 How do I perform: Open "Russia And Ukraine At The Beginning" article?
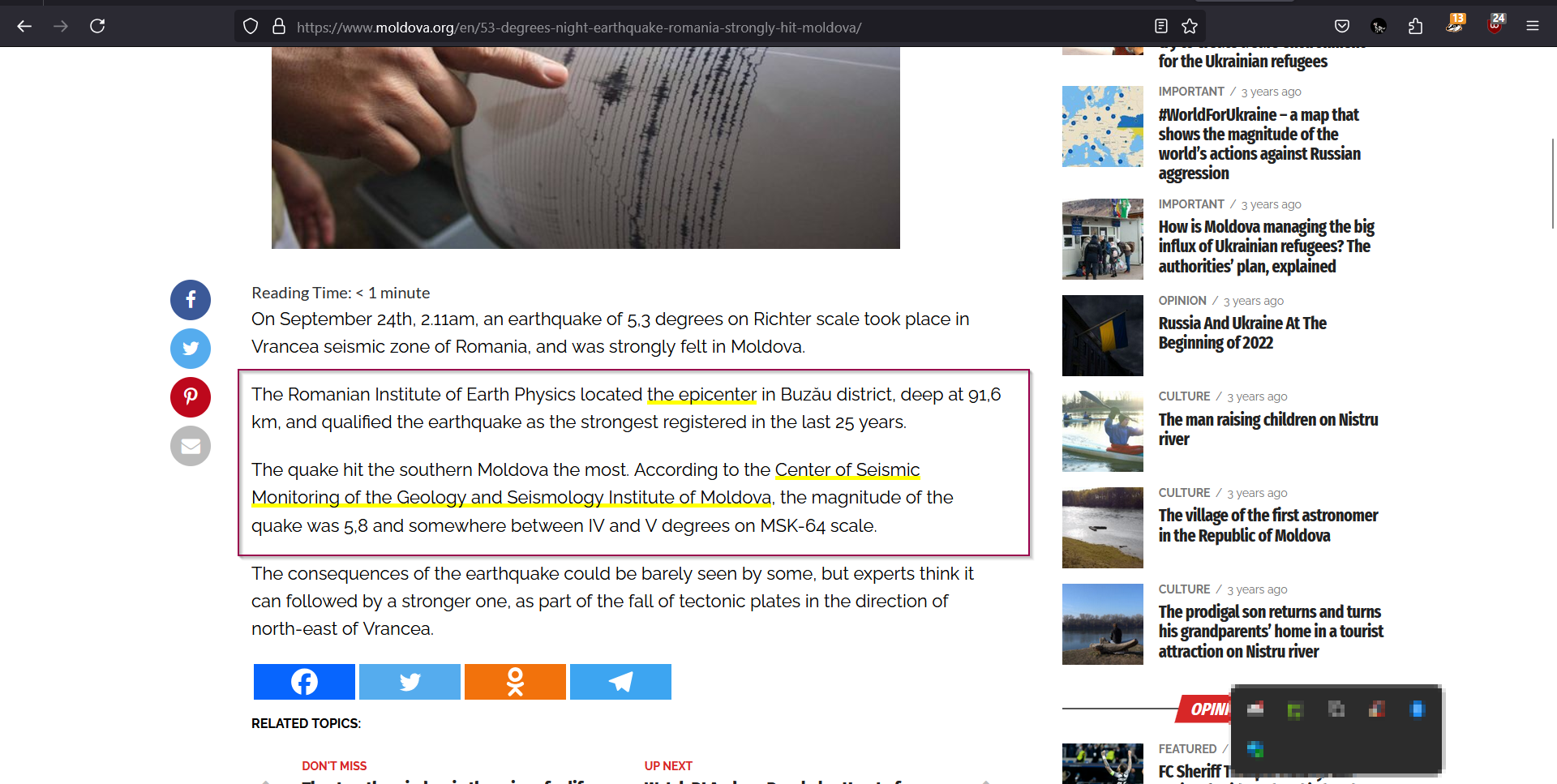point(1242,332)
